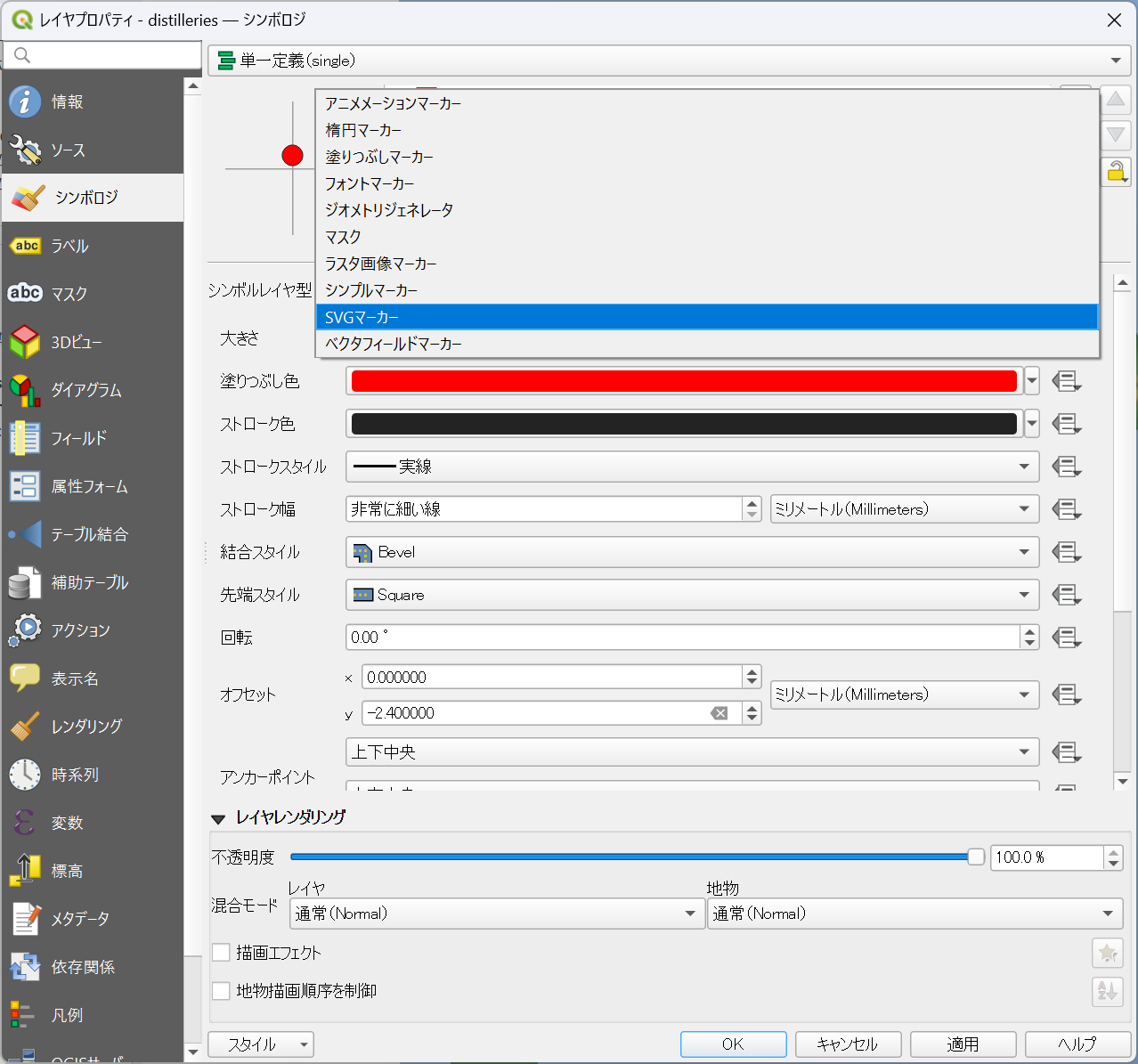
Task: Select SVGマーカー from the list
Action: [362, 317]
